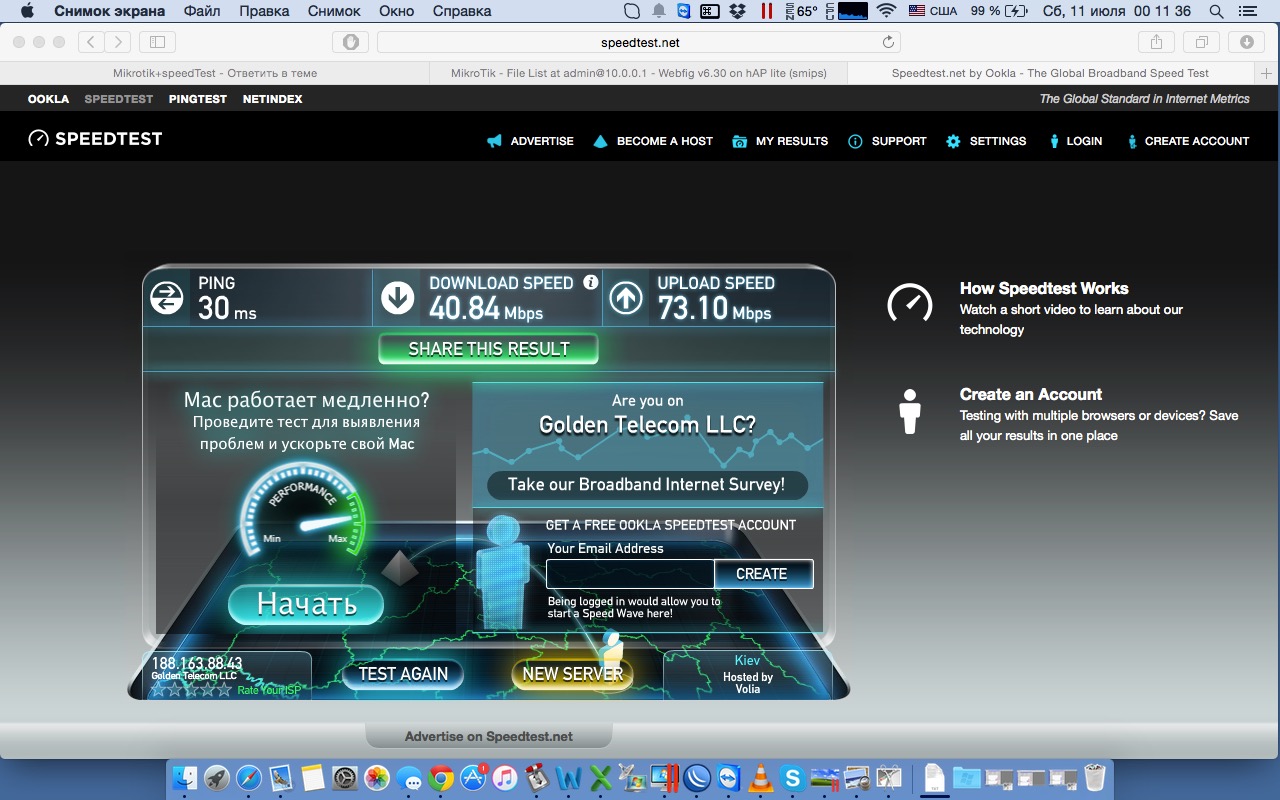
Task: Click in the Your Email Address field
Action: (x=630, y=574)
